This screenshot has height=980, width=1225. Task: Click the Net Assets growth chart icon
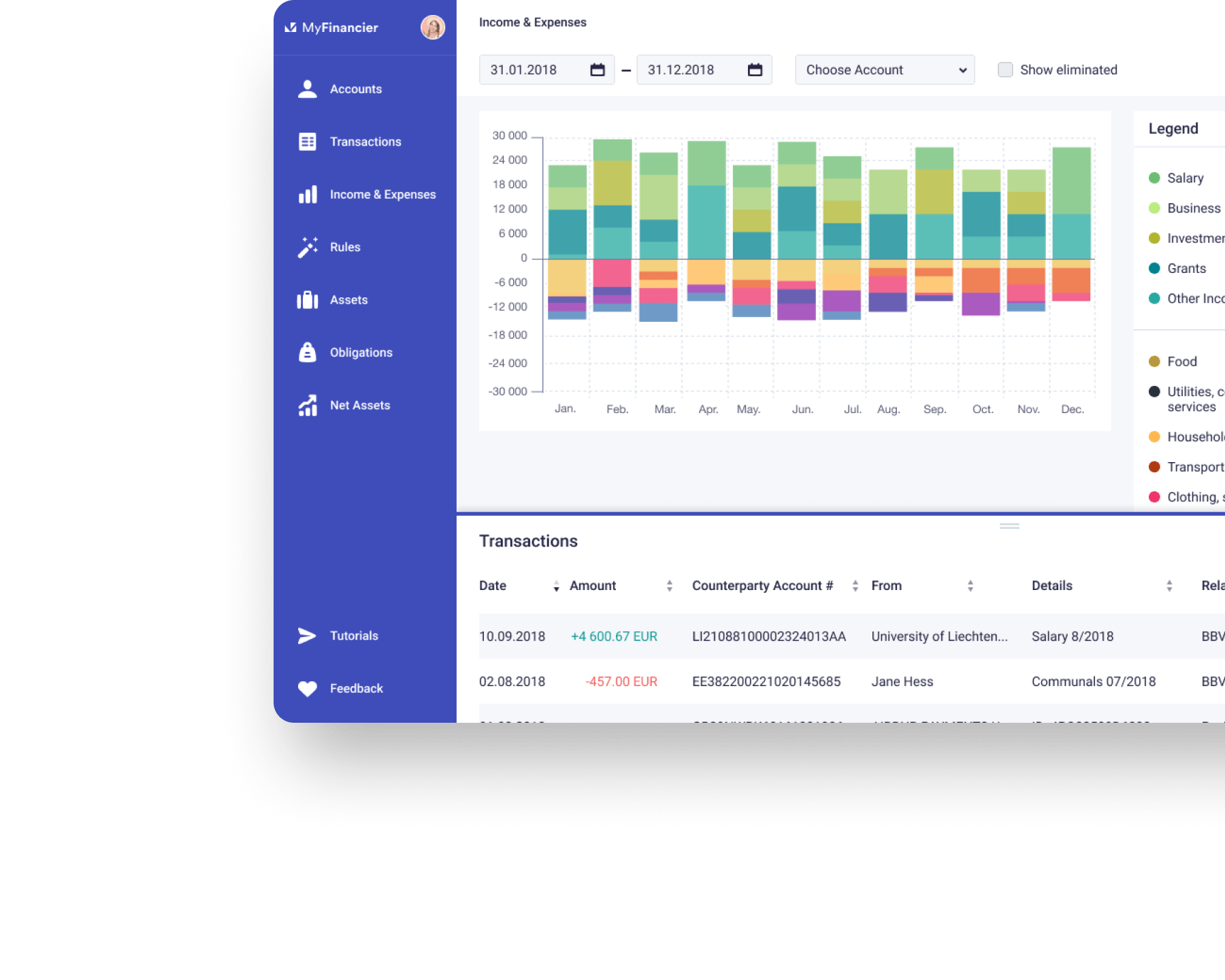coord(308,406)
